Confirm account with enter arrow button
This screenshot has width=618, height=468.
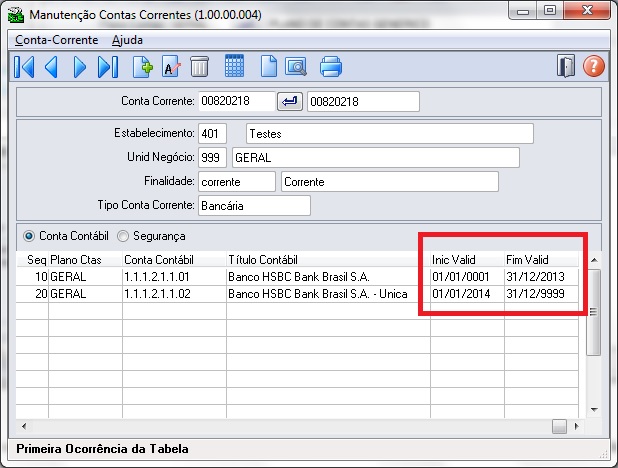[x=290, y=102]
